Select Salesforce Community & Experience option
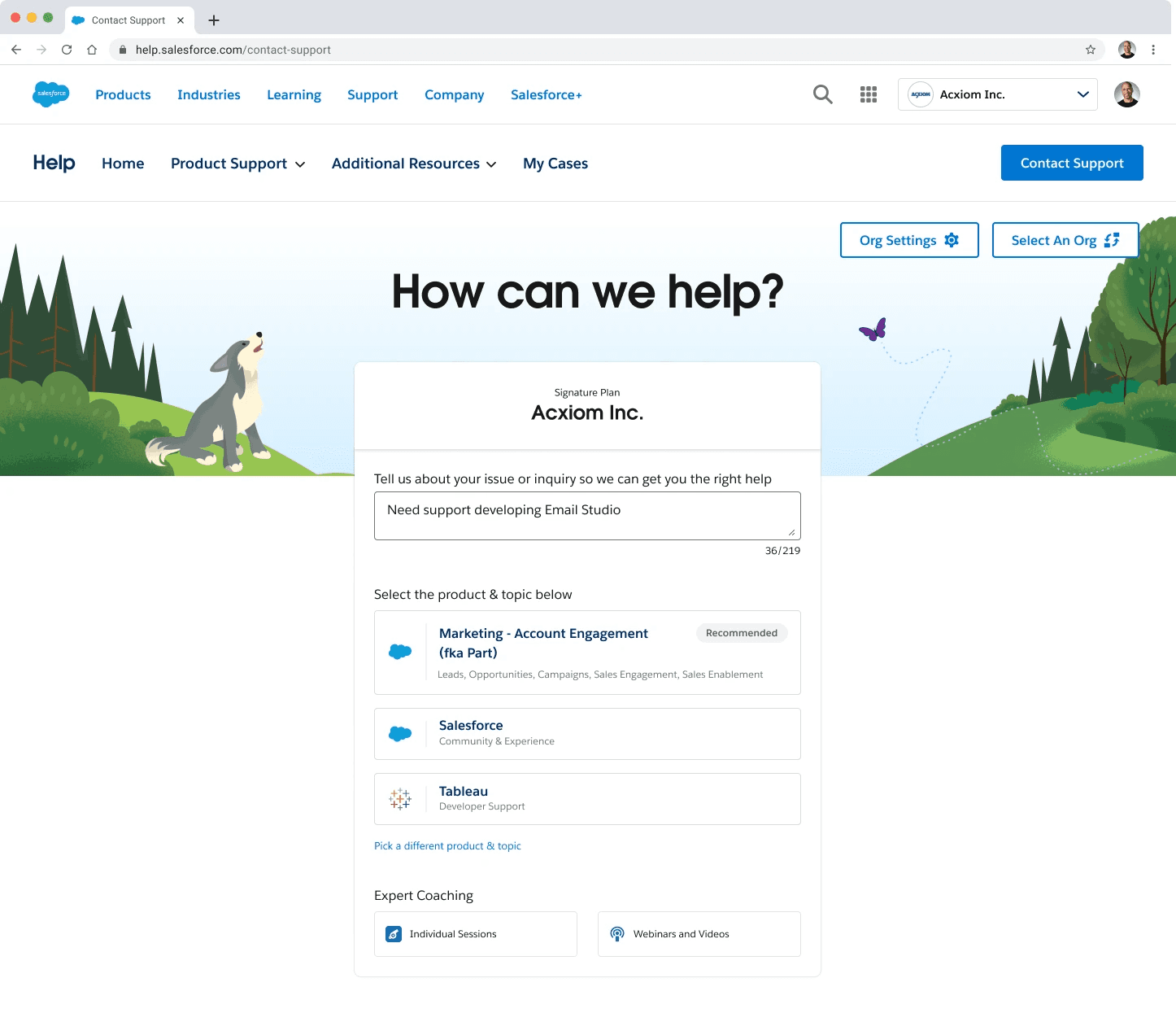Image resolution: width=1176 pixels, height=1013 pixels. pos(587,734)
